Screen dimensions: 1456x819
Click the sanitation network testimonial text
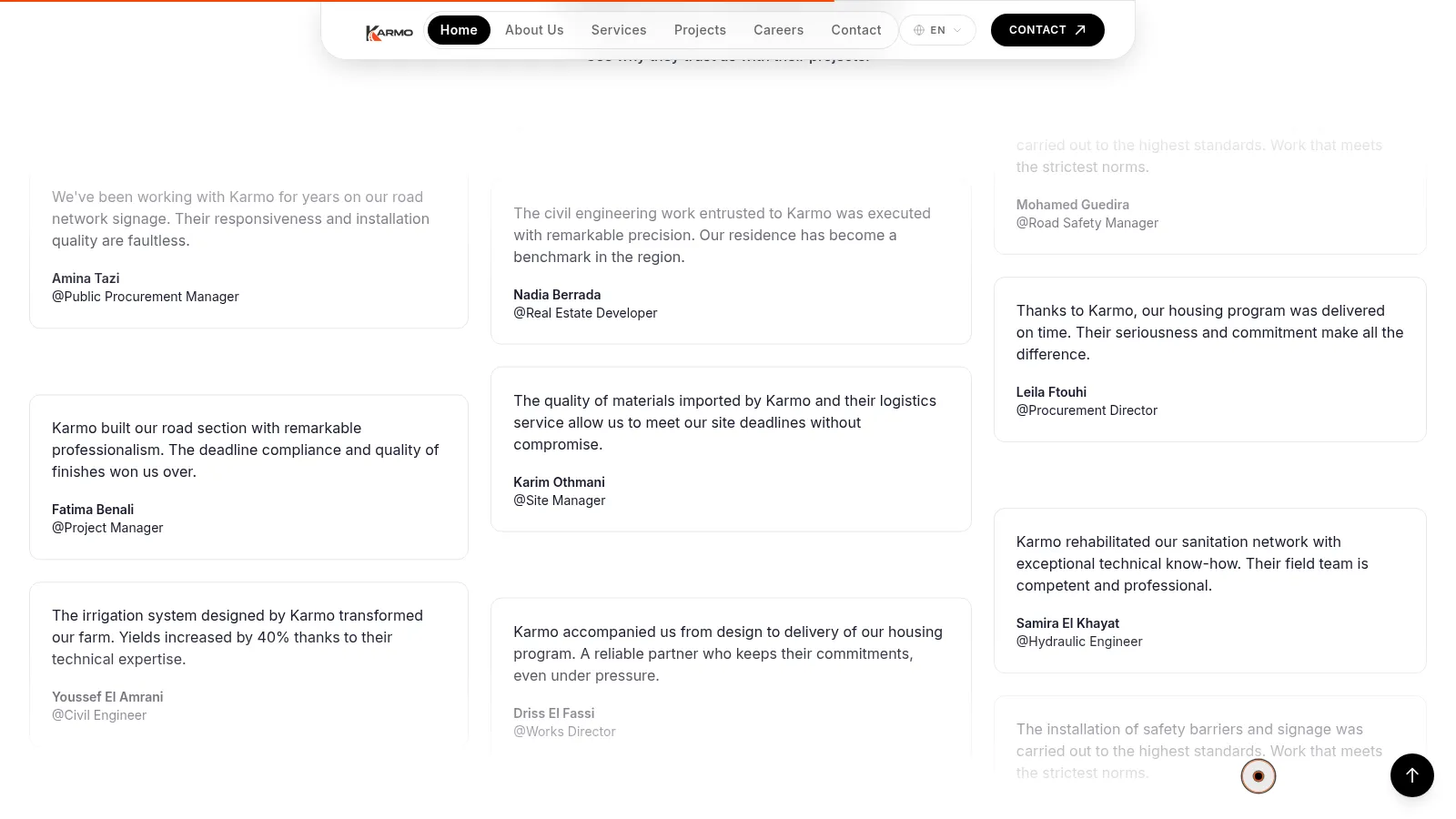[1192, 563]
